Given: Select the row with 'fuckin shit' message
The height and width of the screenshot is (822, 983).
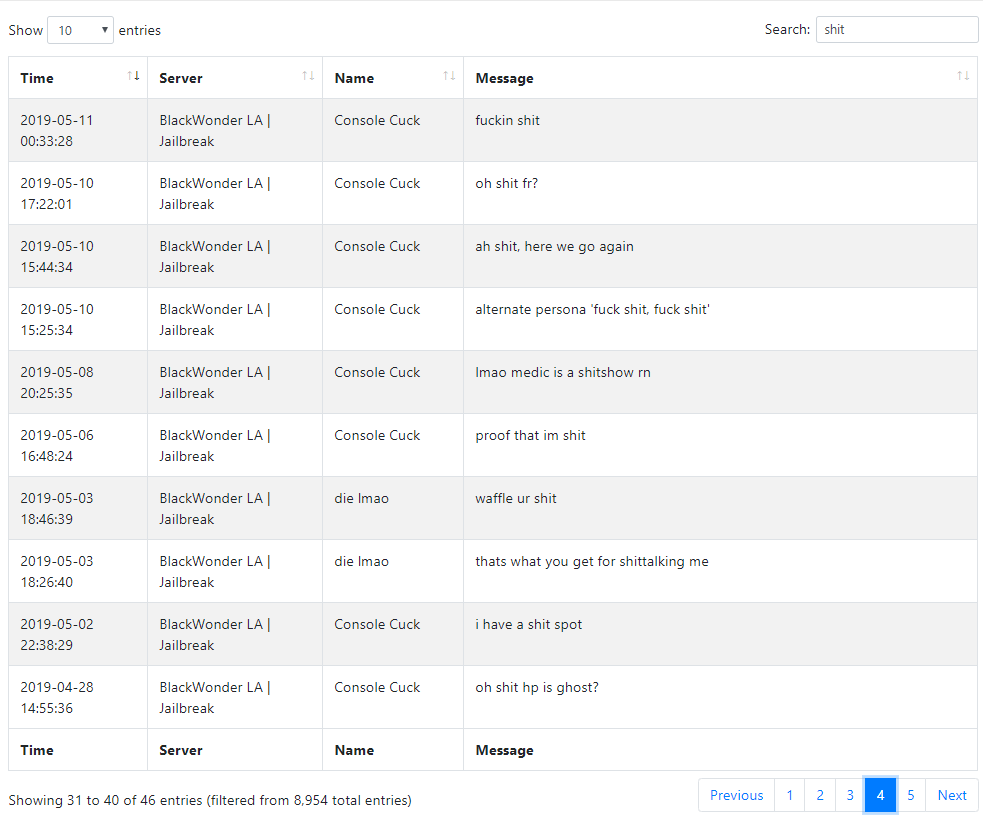Looking at the screenshot, I should click(493, 130).
